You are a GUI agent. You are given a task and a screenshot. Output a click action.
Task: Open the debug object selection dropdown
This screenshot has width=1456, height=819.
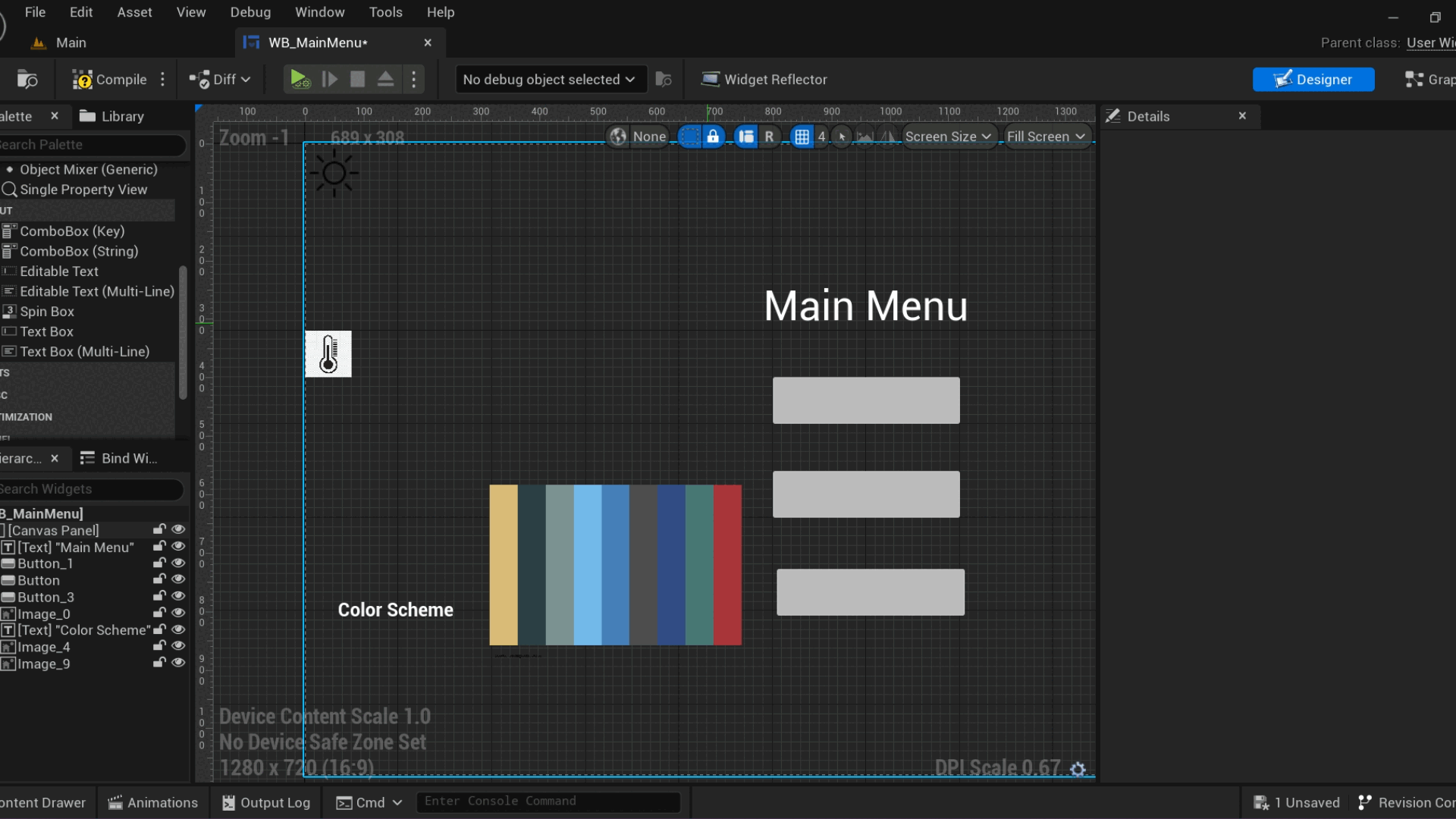pos(549,80)
